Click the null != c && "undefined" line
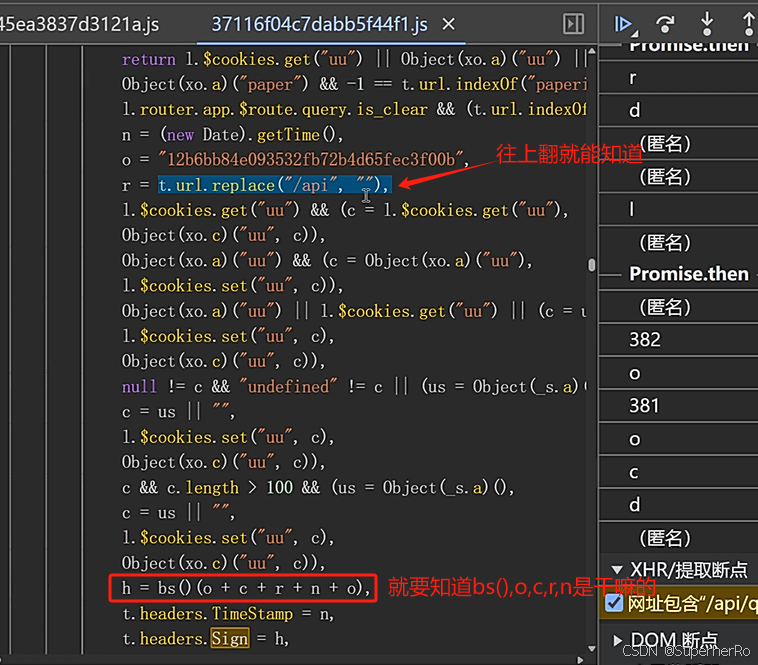758x665 pixels. pyautogui.click(x=353, y=387)
